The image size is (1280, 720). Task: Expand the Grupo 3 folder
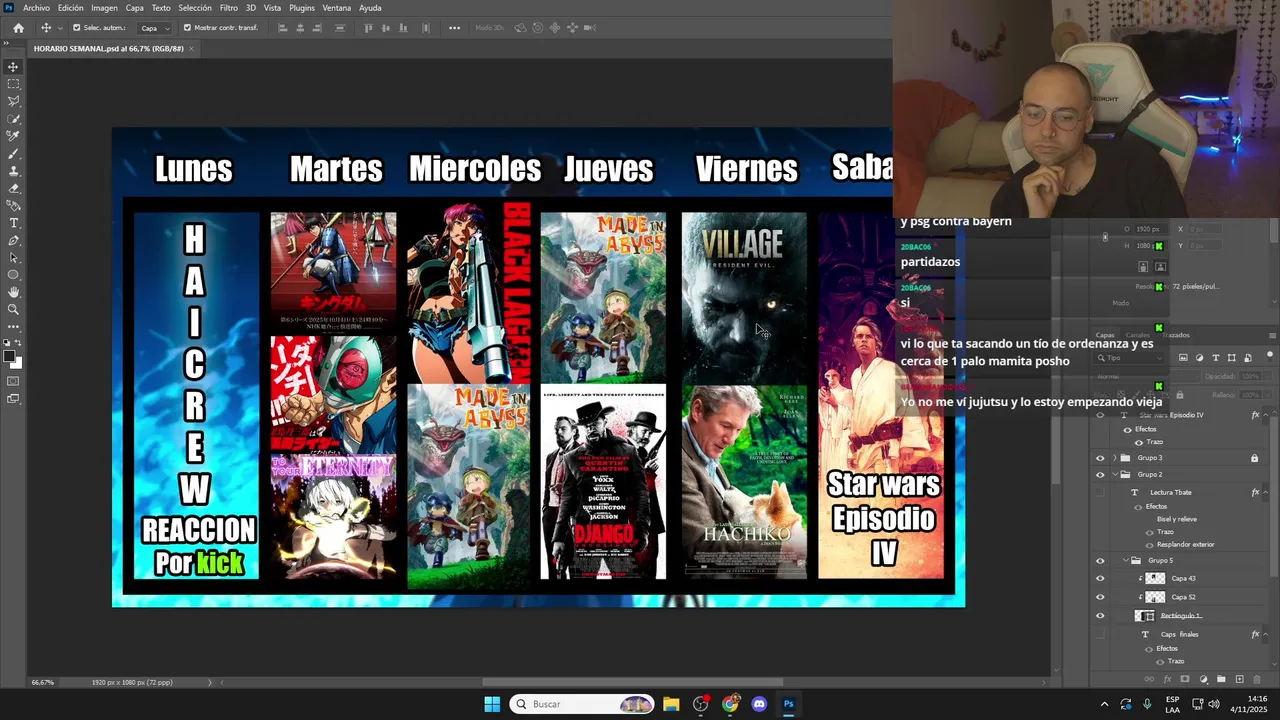1115,458
